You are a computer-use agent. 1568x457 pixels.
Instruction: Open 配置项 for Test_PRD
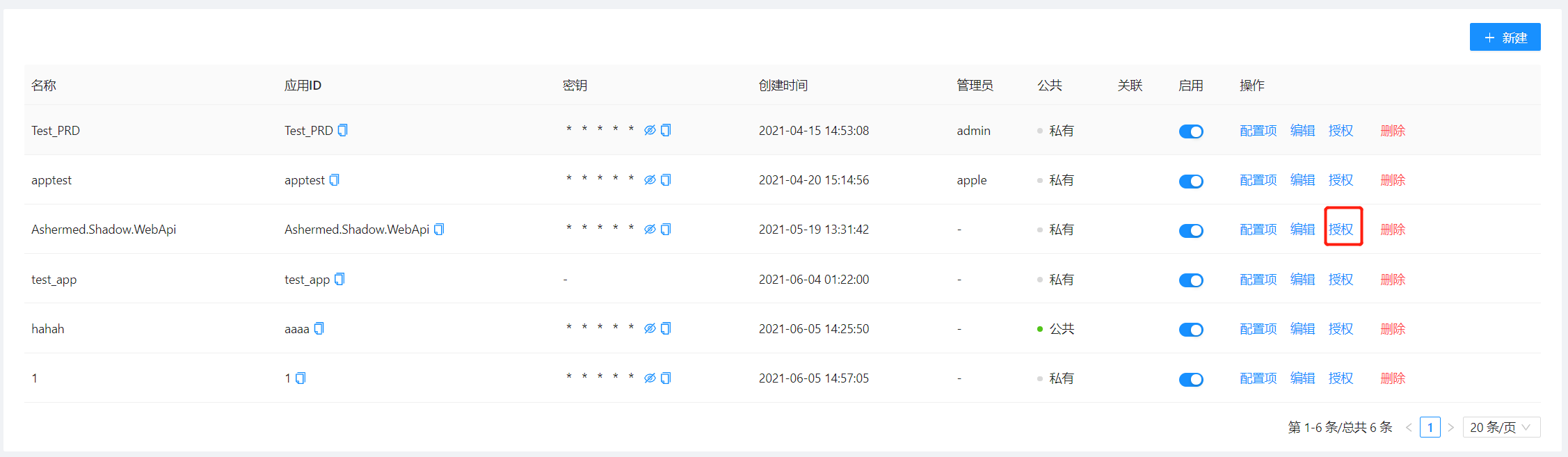click(1258, 130)
